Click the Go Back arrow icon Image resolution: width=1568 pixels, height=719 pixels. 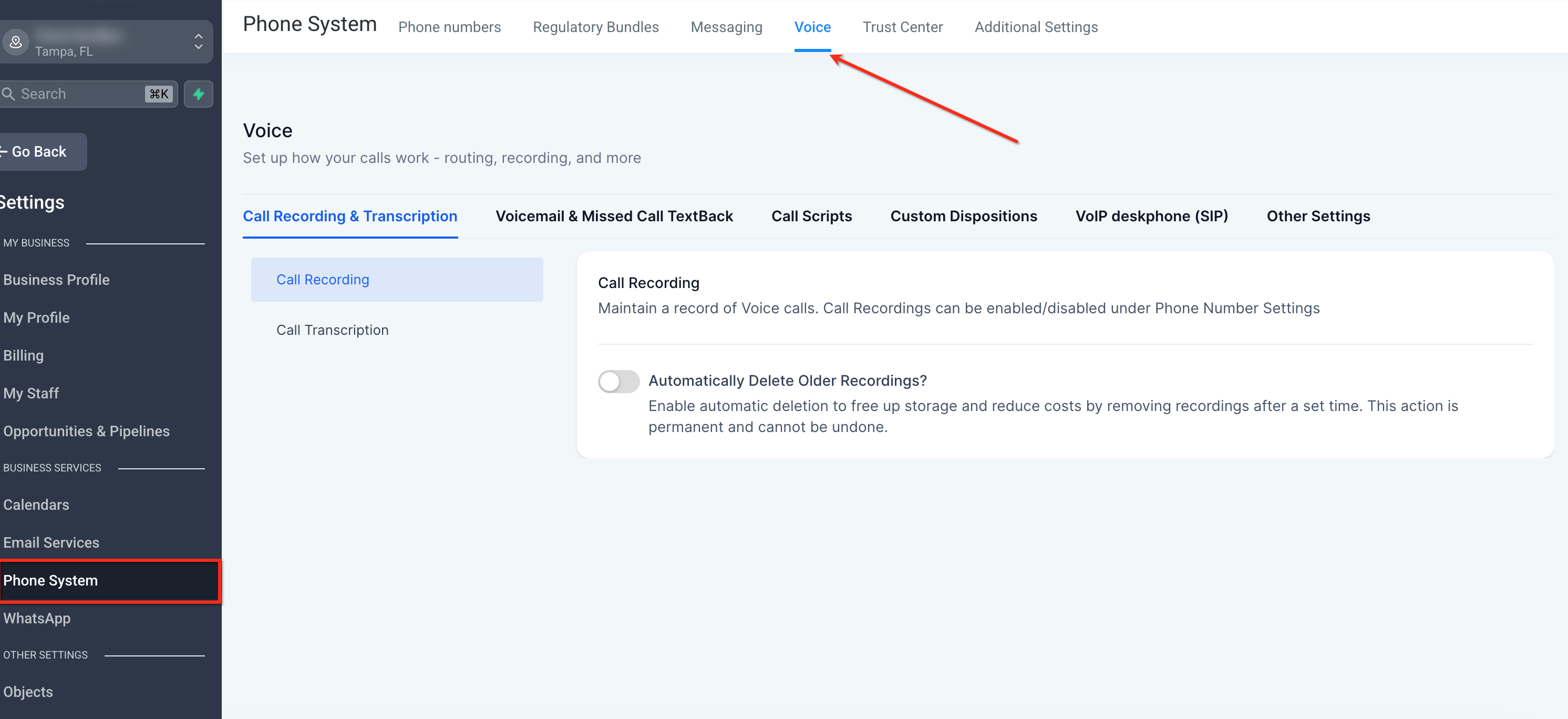point(3,151)
